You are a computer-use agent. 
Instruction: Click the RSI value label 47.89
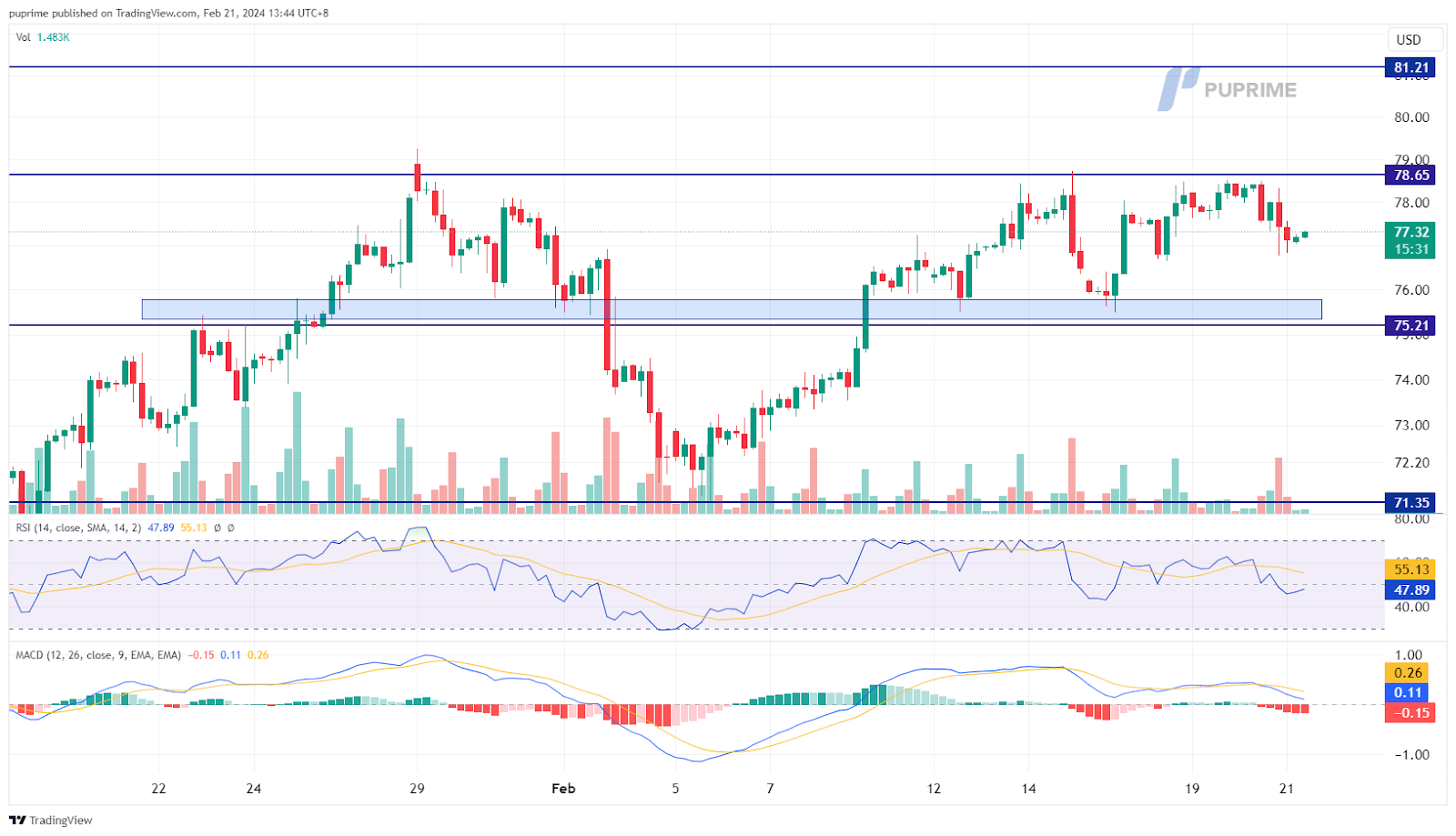(1410, 590)
